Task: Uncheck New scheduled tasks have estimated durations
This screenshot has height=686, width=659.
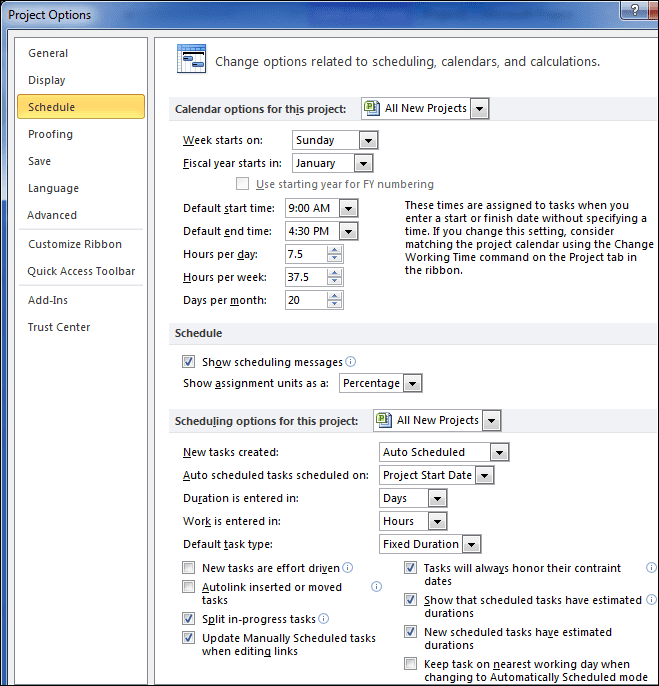Action: 410,632
